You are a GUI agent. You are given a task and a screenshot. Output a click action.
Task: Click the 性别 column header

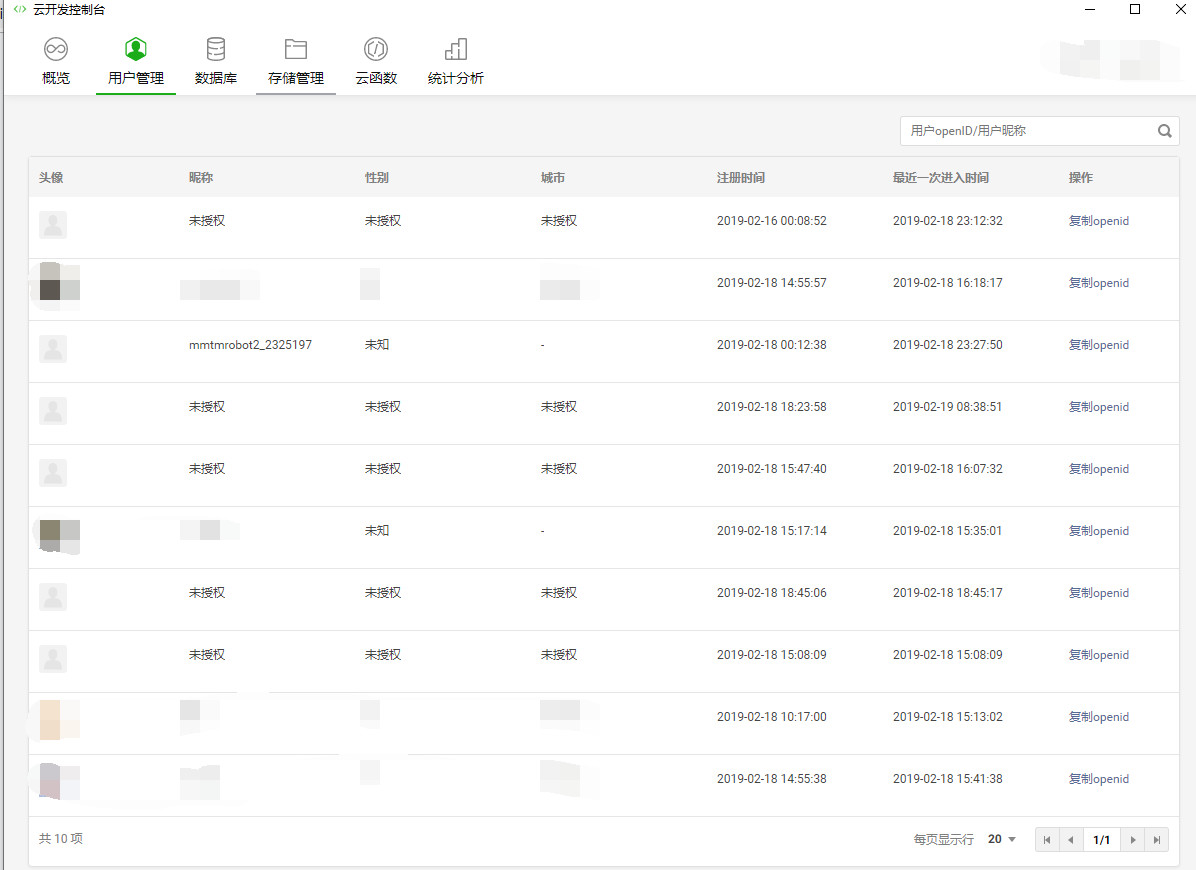click(377, 178)
